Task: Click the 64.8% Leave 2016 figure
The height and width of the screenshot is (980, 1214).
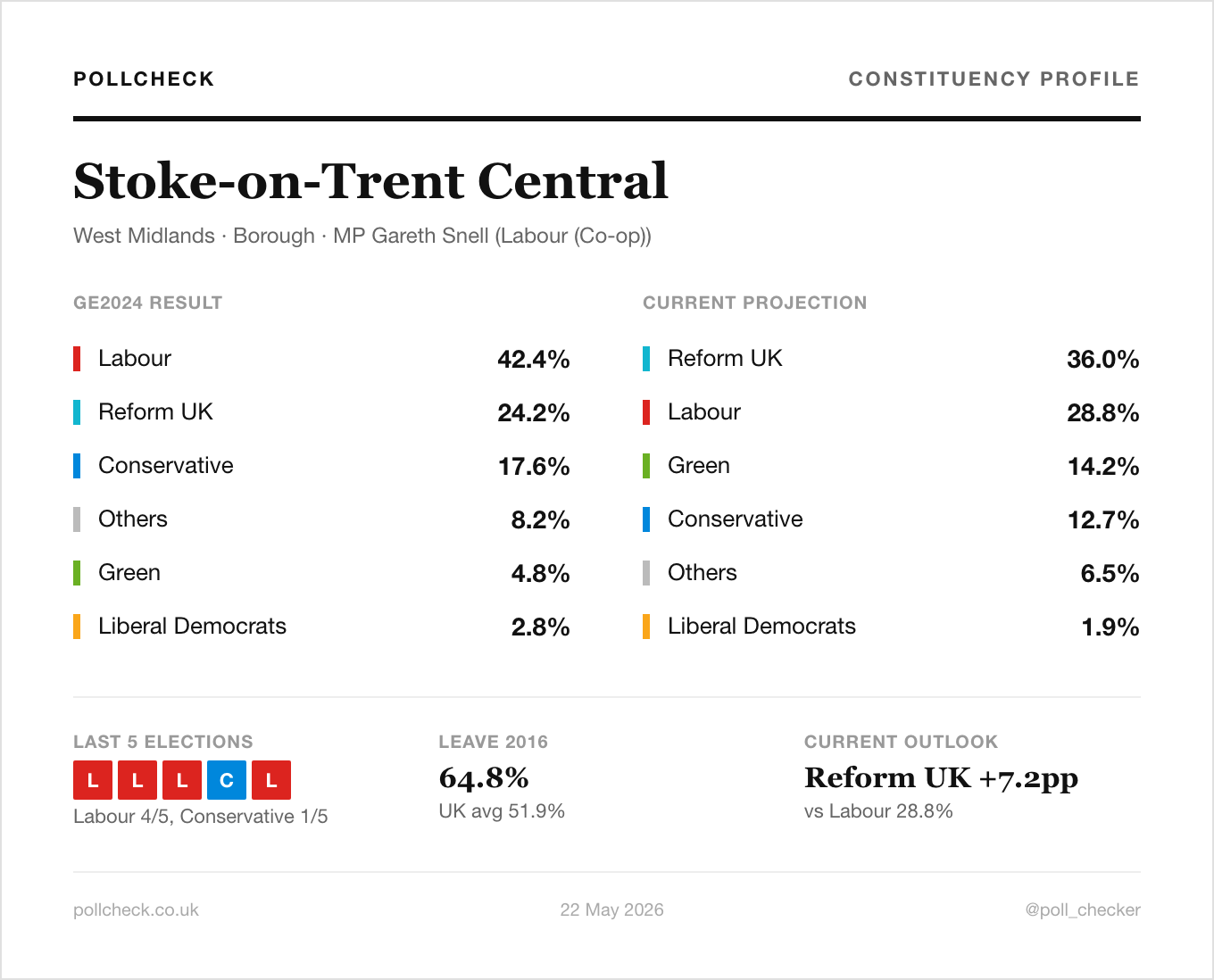Action: tap(484, 777)
